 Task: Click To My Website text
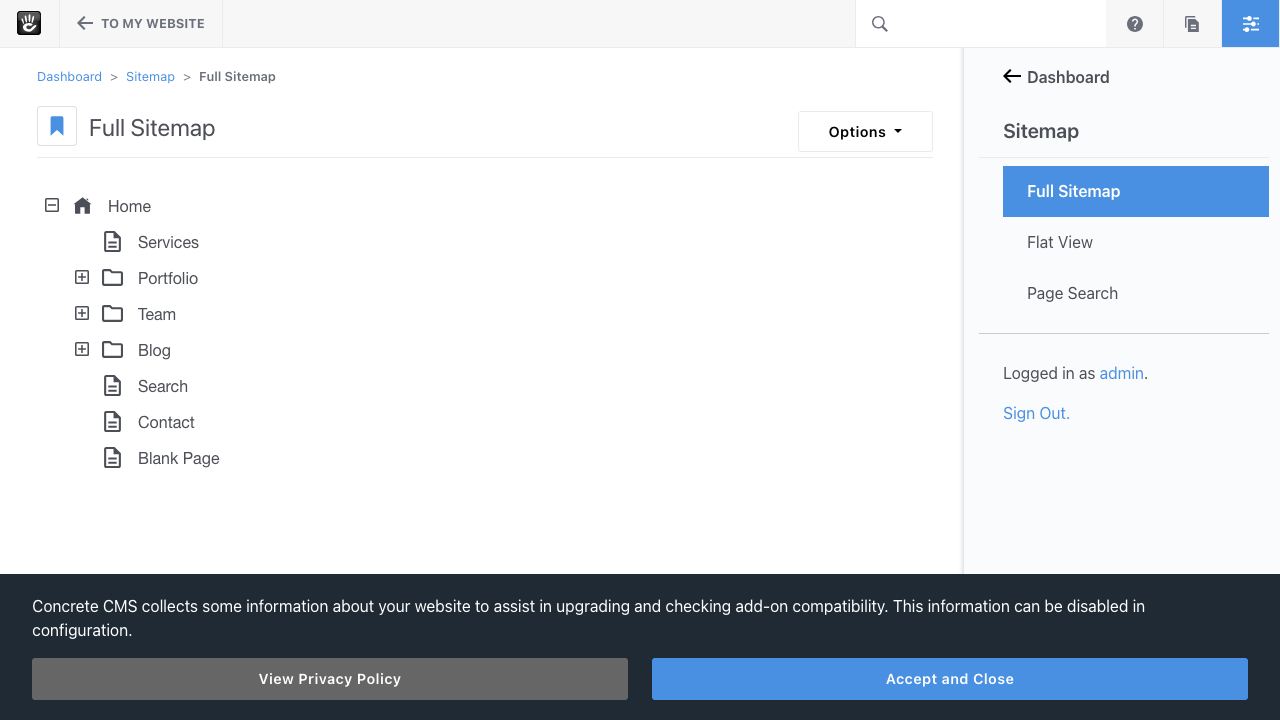pyautogui.click(x=153, y=24)
